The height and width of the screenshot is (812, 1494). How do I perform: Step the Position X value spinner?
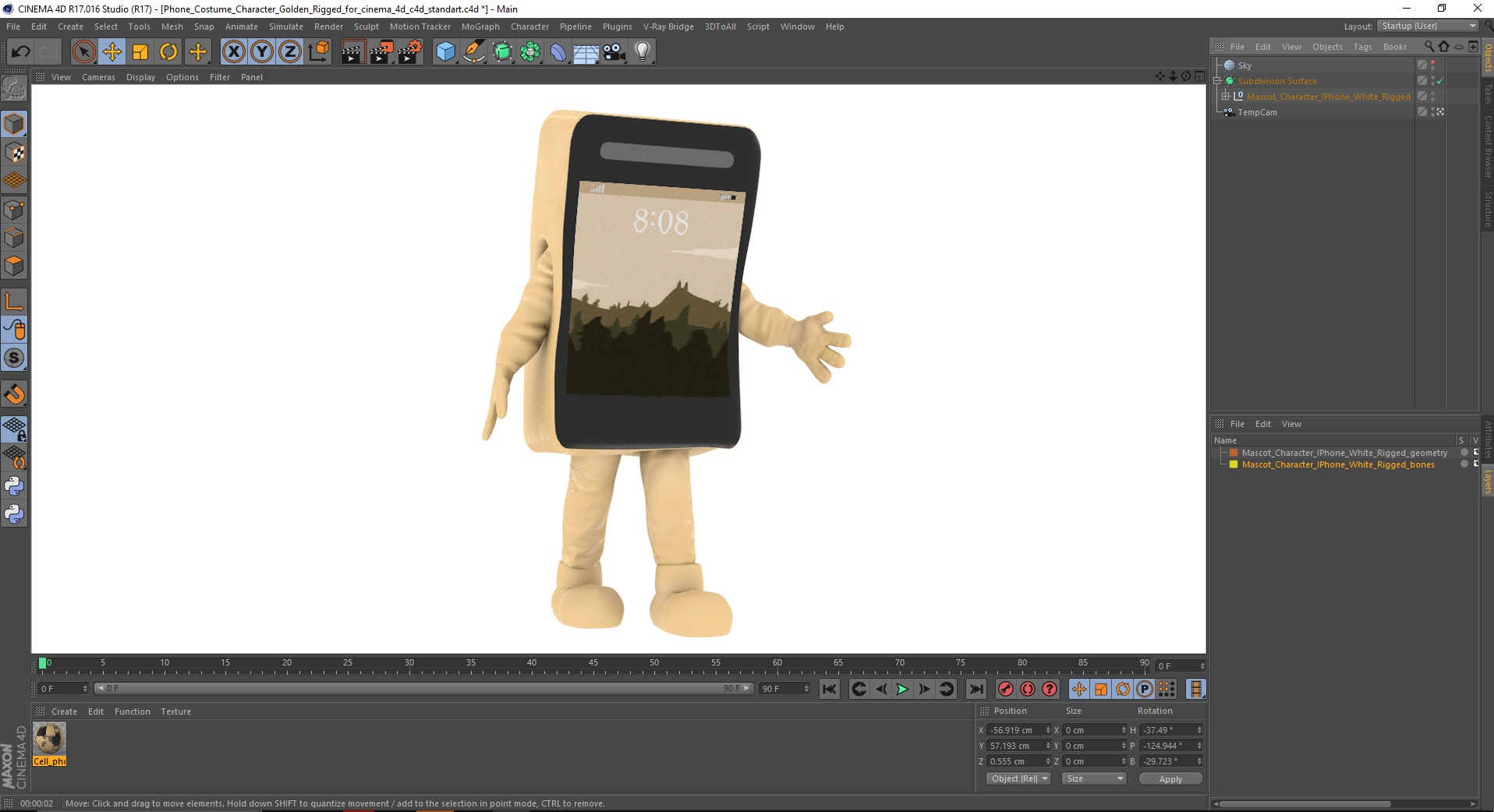click(x=1047, y=730)
